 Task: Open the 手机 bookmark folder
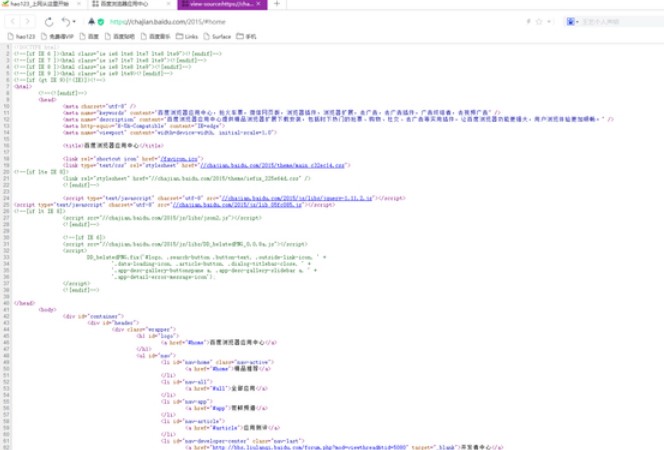coord(246,36)
